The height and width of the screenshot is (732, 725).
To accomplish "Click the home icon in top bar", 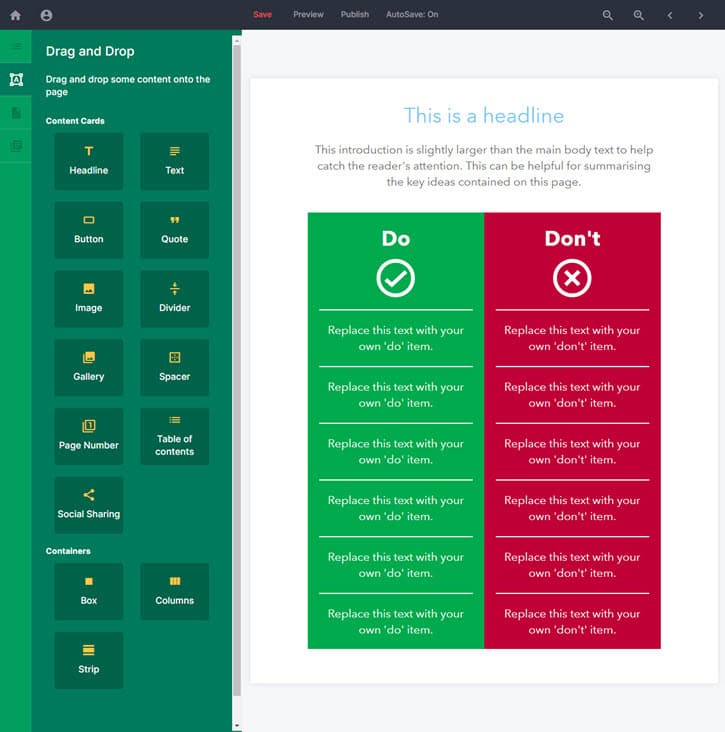I will (15, 15).
